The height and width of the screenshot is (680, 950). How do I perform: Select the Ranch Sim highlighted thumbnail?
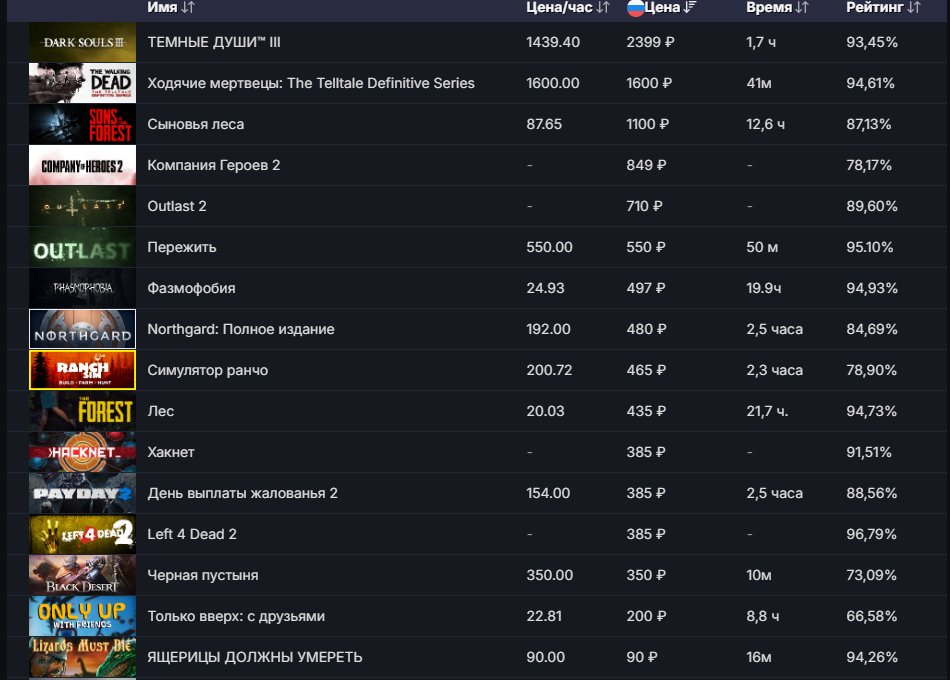click(x=82, y=370)
